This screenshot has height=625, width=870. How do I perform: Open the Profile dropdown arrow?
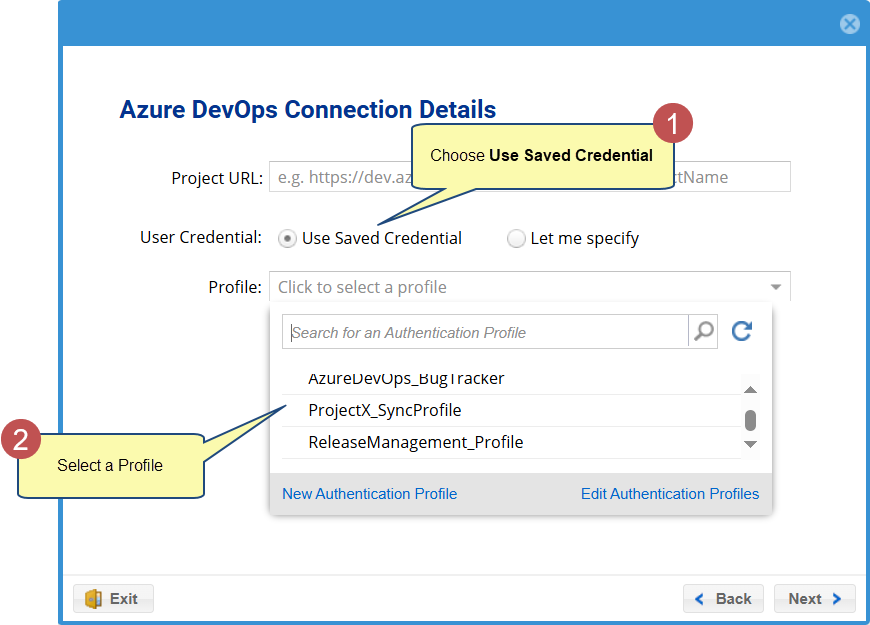point(776,288)
